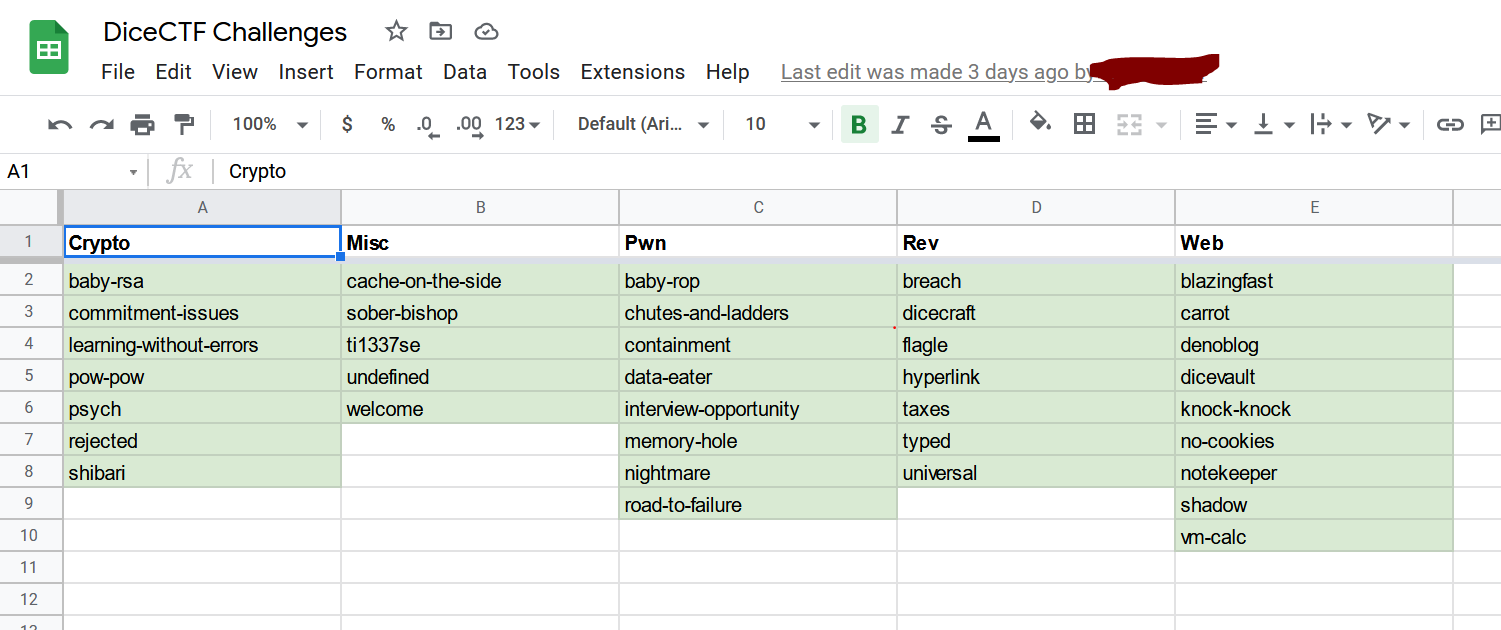Redo the last action
This screenshot has height=630, width=1501.
pyautogui.click(x=102, y=124)
